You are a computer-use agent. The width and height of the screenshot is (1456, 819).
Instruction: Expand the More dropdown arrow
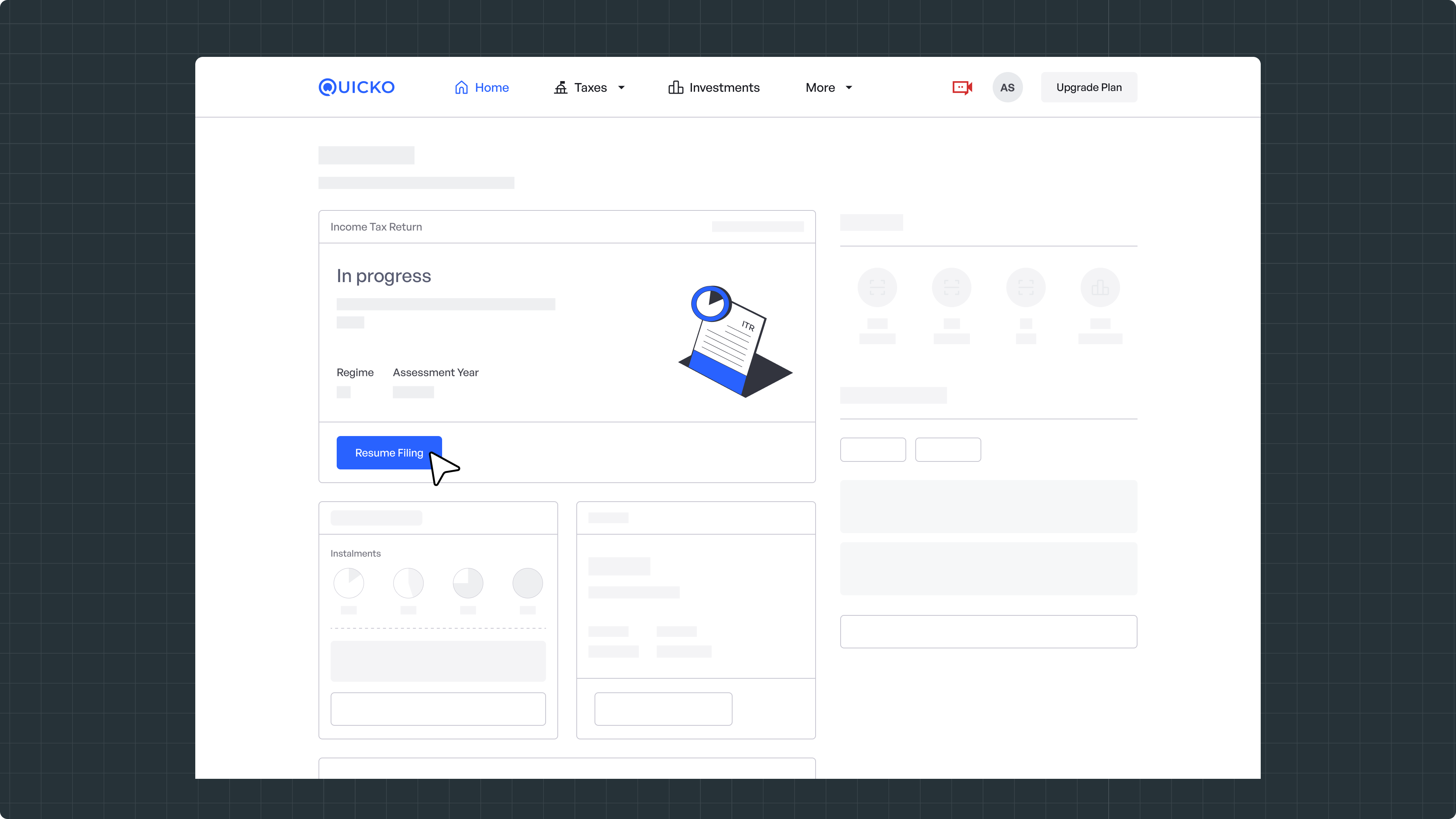[x=849, y=88]
